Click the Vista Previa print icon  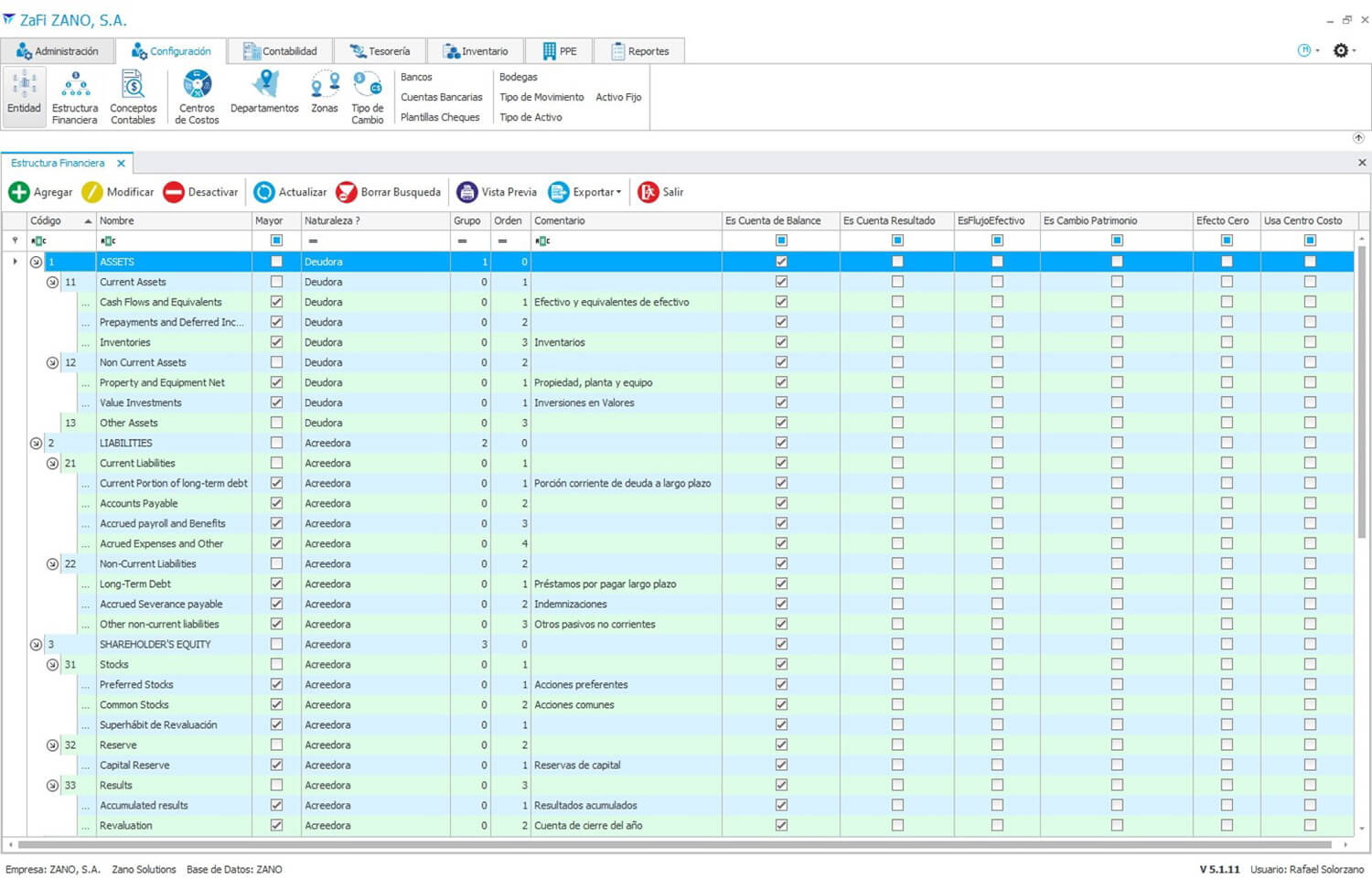[466, 192]
